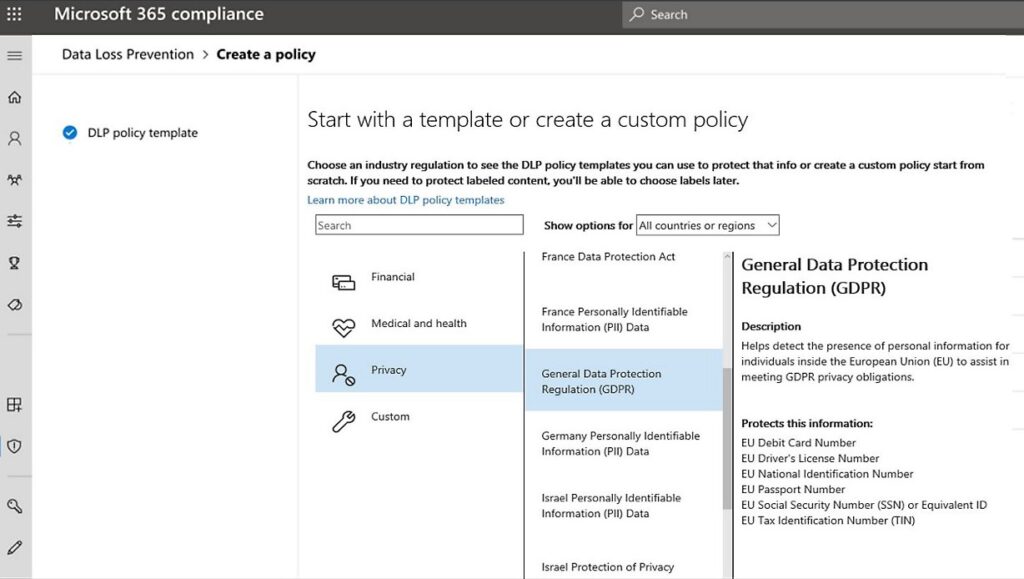Click the Data Loss Prevention breadcrumb

coord(126,54)
